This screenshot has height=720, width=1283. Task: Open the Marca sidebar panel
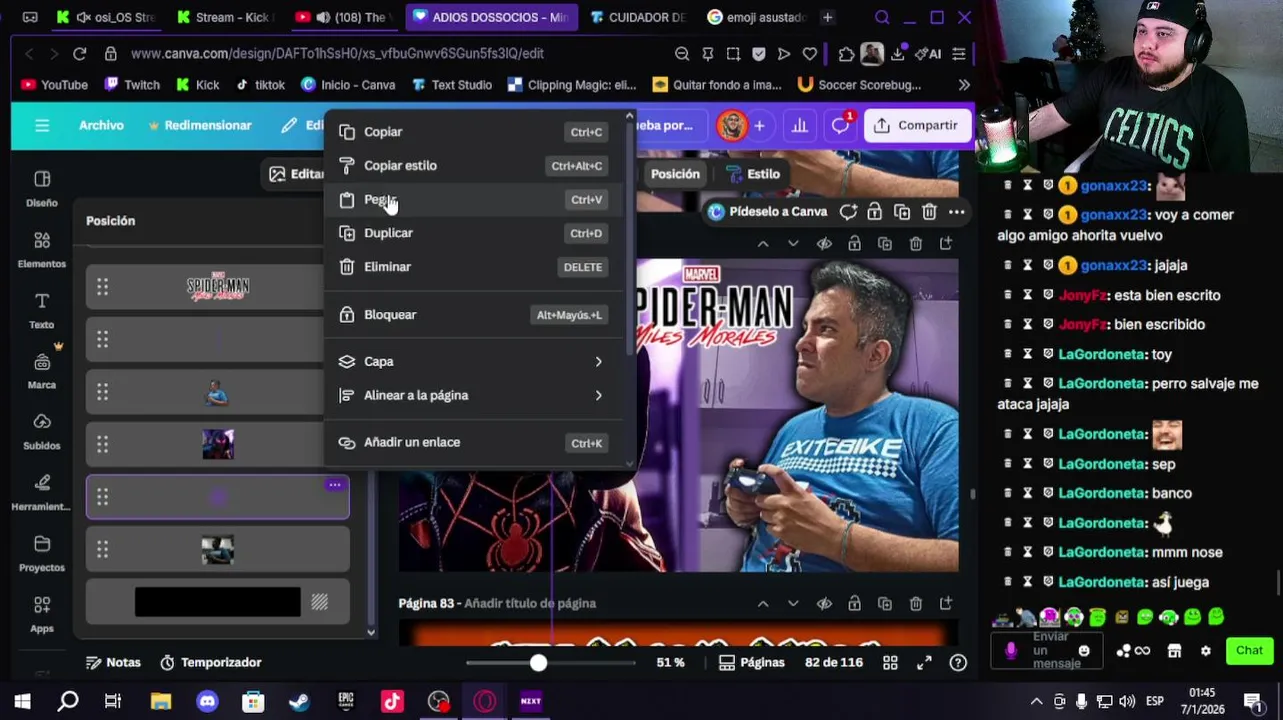coord(41,371)
